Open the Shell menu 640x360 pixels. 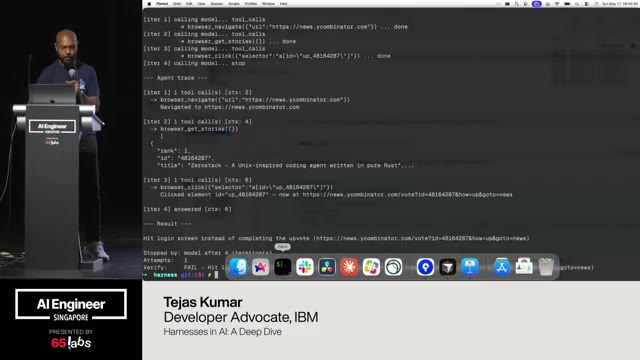pyautogui.click(x=177, y=4)
